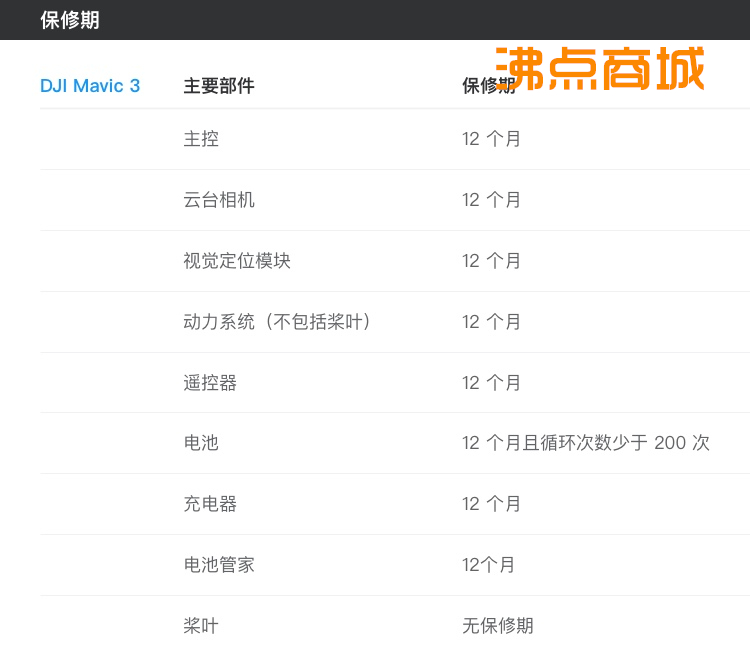750x671 pixels.
Task: Select 12 个月 in the 动力系统 row
Action: coord(491,322)
